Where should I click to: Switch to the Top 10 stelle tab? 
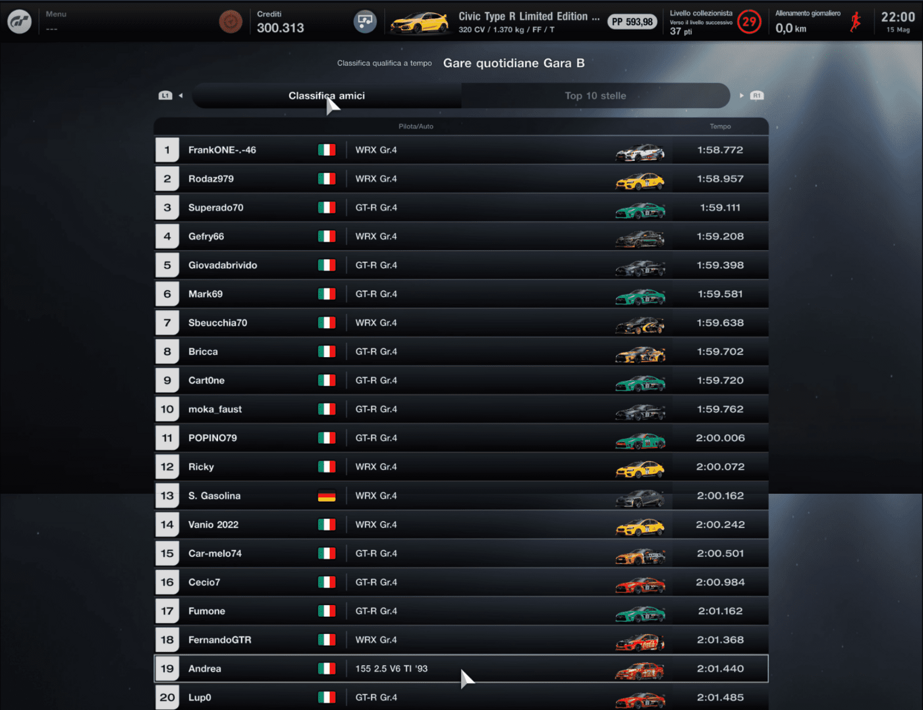click(595, 95)
